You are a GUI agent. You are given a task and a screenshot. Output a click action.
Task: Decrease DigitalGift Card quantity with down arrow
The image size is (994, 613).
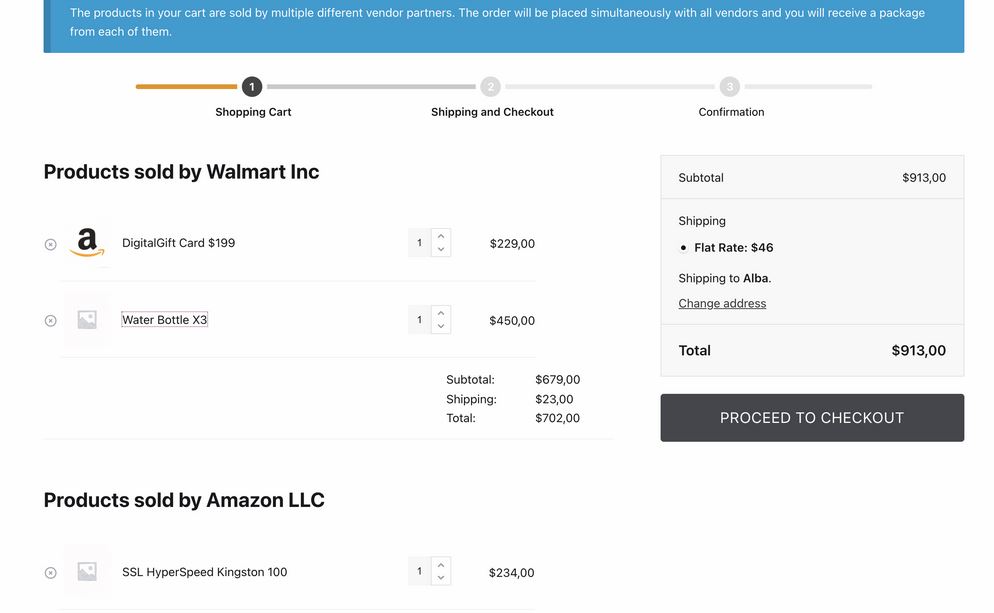coord(441,250)
